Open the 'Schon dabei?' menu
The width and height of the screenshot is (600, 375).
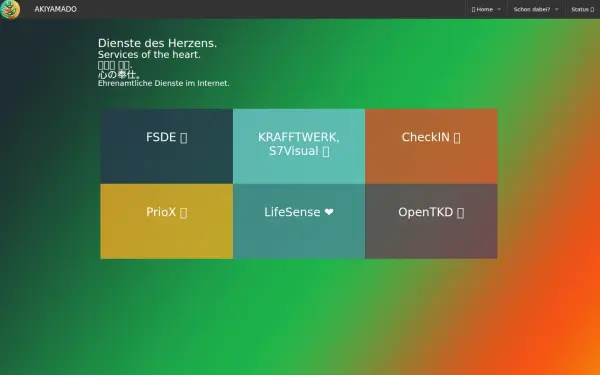536,9
